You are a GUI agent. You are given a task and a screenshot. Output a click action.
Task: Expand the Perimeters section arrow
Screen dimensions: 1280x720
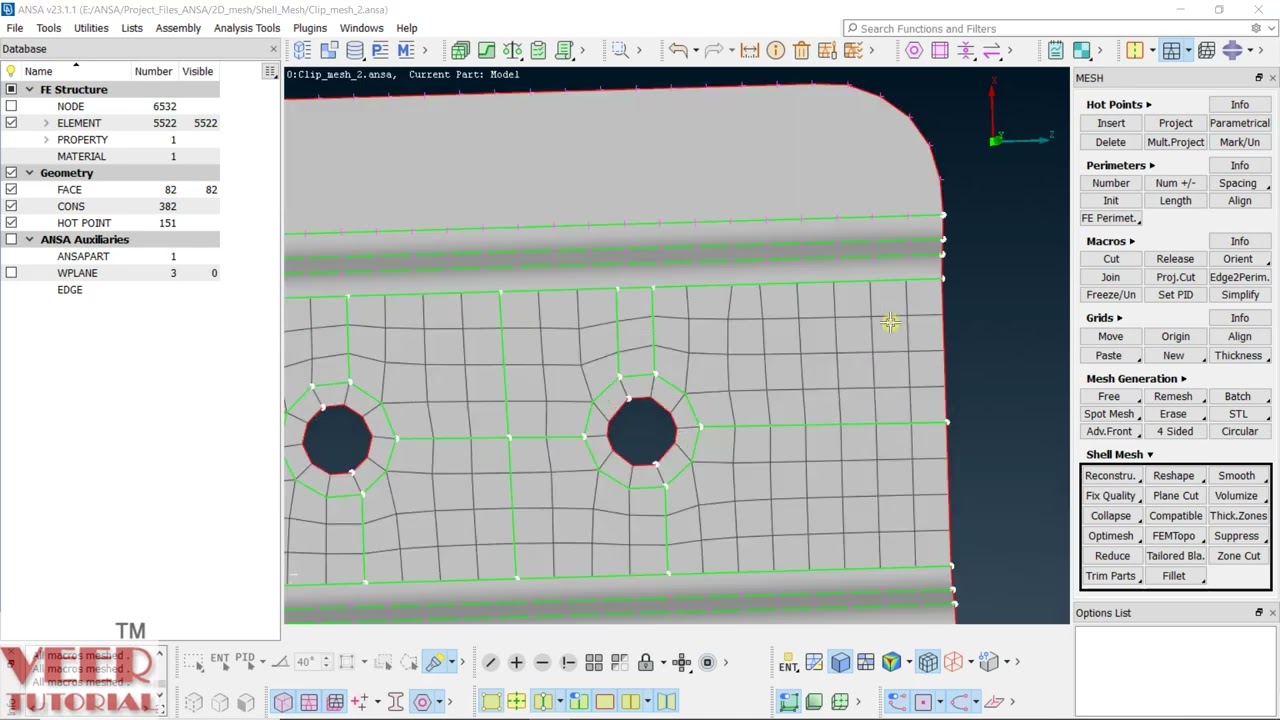[1153, 166]
